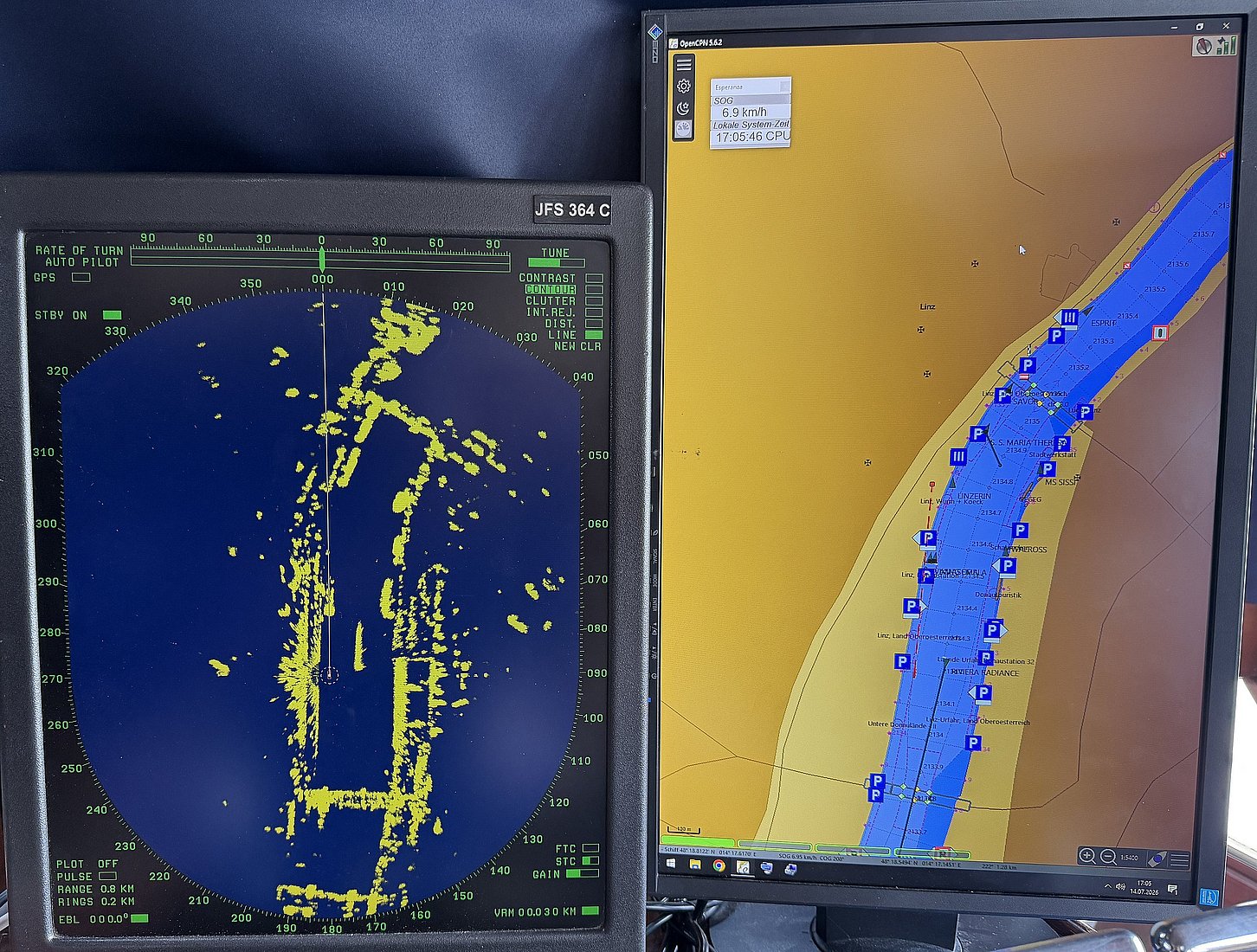Click the ESPRIT vessel label on chart

click(x=1104, y=323)
